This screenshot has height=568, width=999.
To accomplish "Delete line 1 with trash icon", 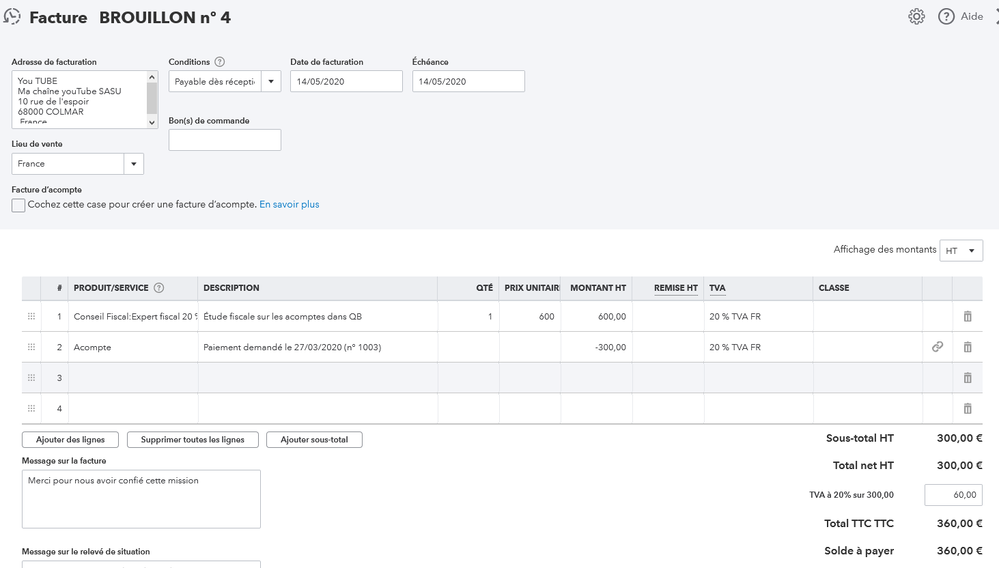I will click(x=967, y=317).
